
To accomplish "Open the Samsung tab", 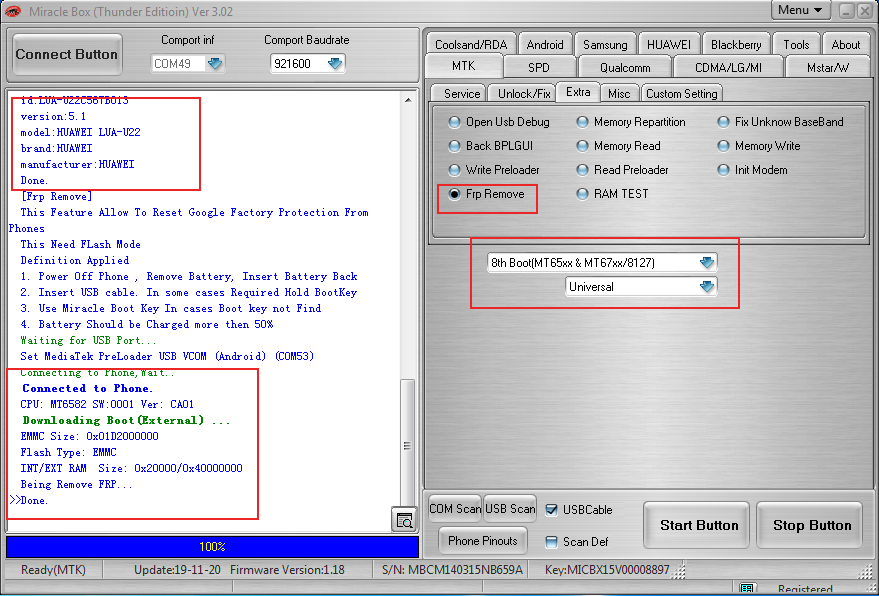I will tap(605, 44).
